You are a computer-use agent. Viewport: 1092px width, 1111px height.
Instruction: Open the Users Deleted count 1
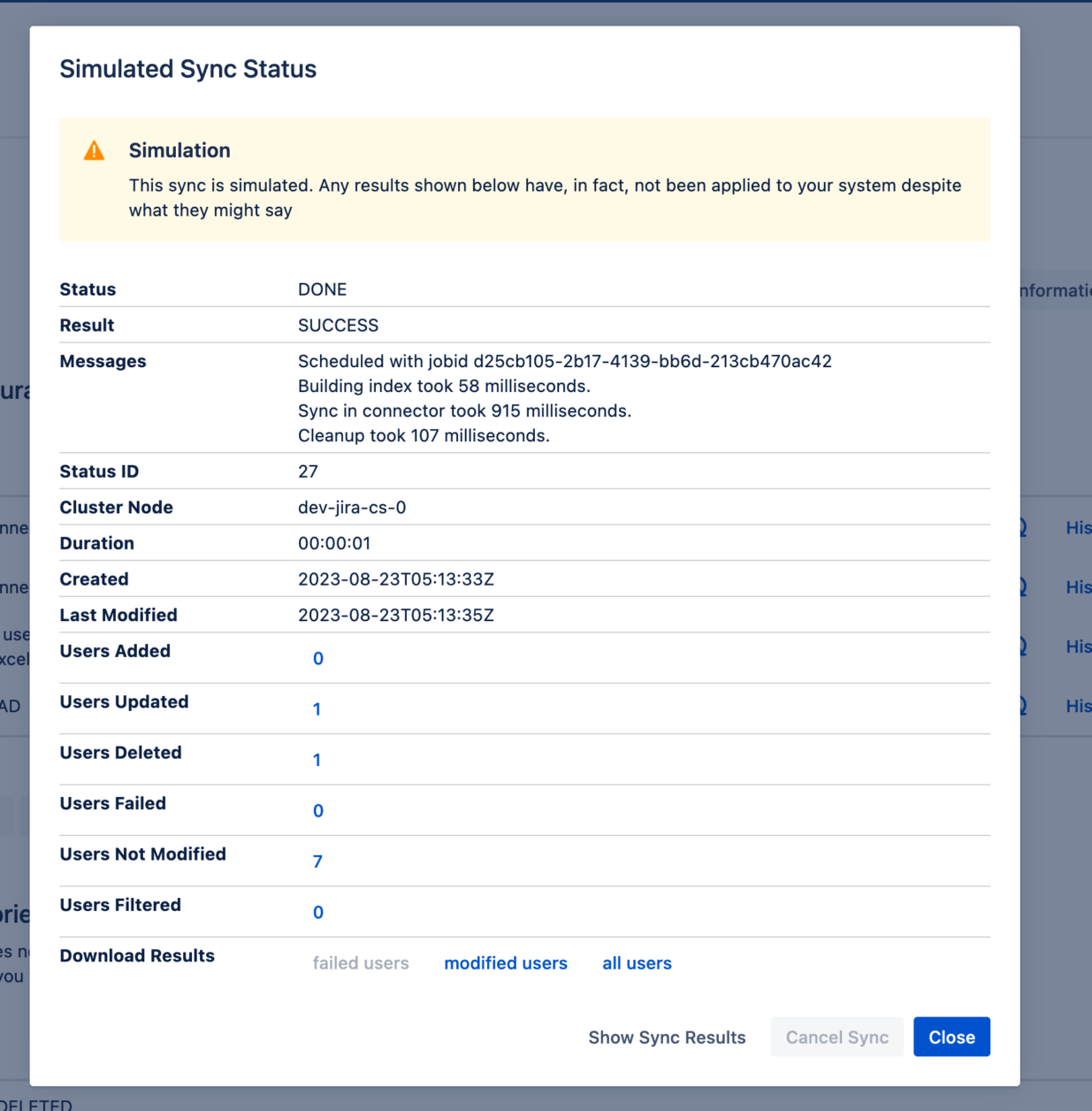click(317, 760)
